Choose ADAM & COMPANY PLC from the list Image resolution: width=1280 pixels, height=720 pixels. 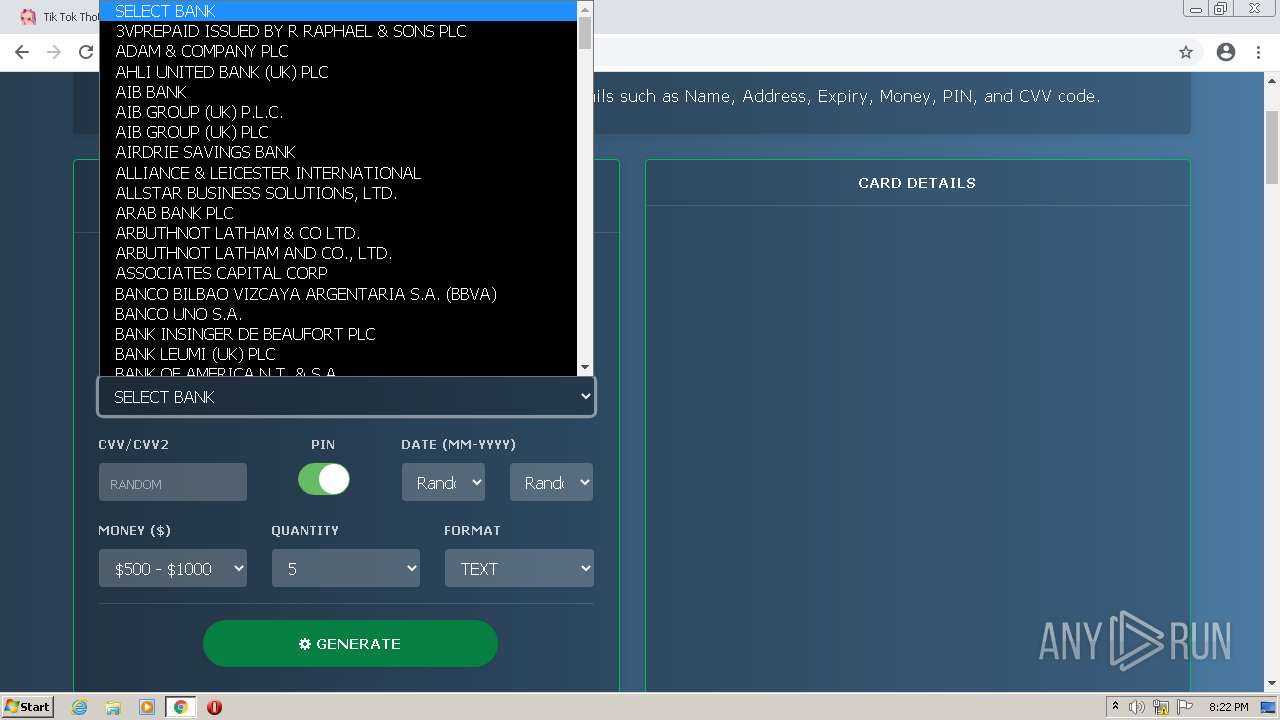338,51
